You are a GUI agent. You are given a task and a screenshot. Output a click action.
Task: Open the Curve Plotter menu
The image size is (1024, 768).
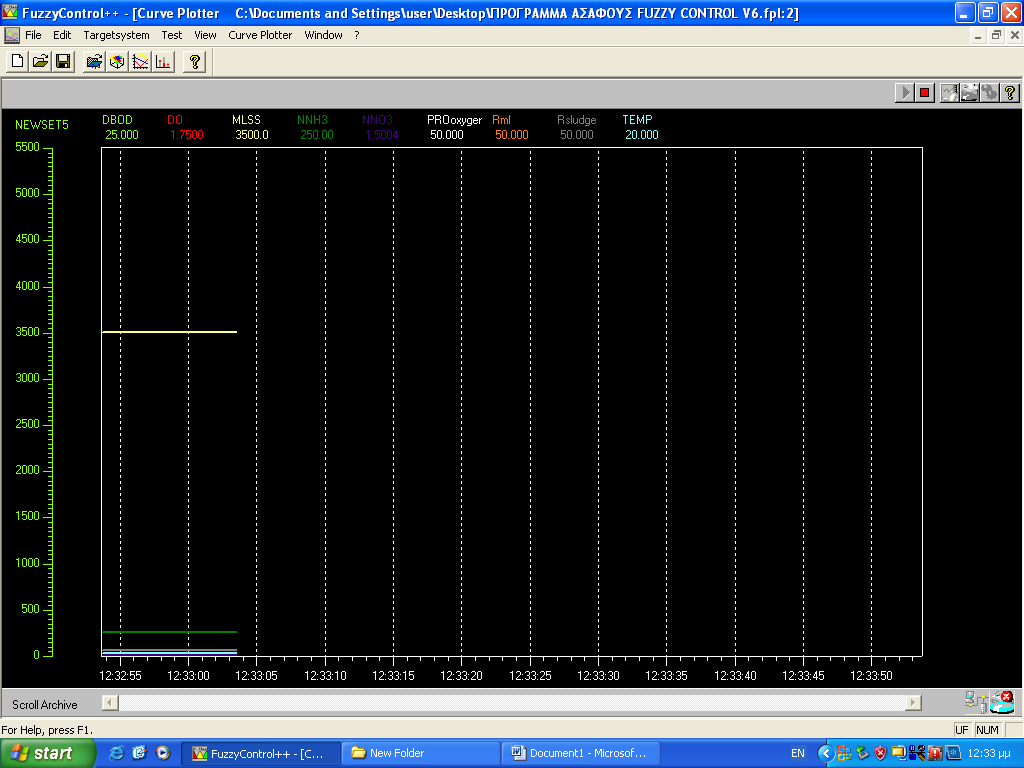coord(260,35)
